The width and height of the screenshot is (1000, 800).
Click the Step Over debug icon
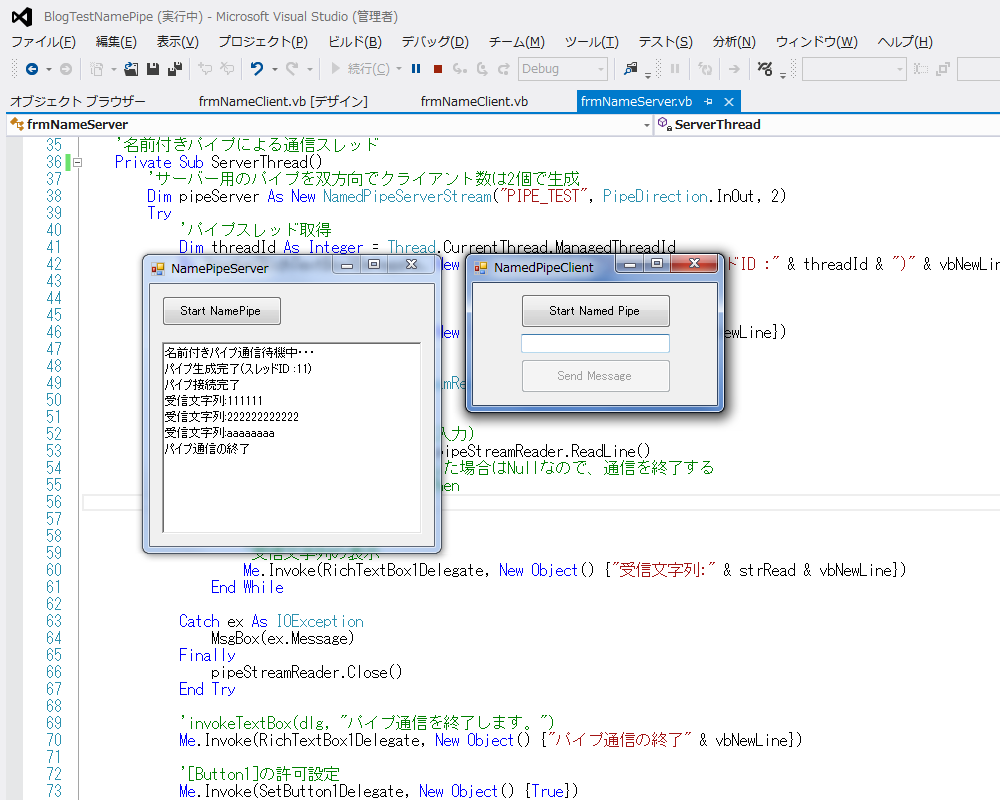point(482,68)
